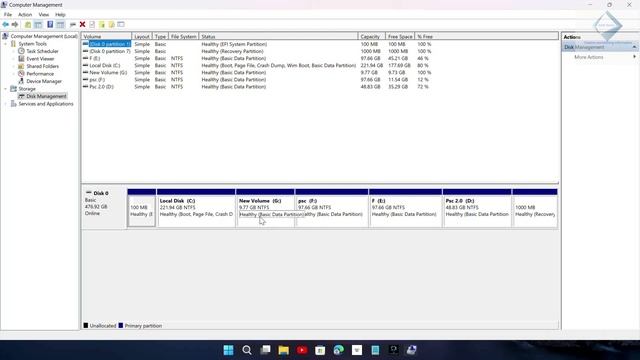This screenshot has width=640, height=360.
Task: Expand the Event Viewer node
Action: click(13, 59)
